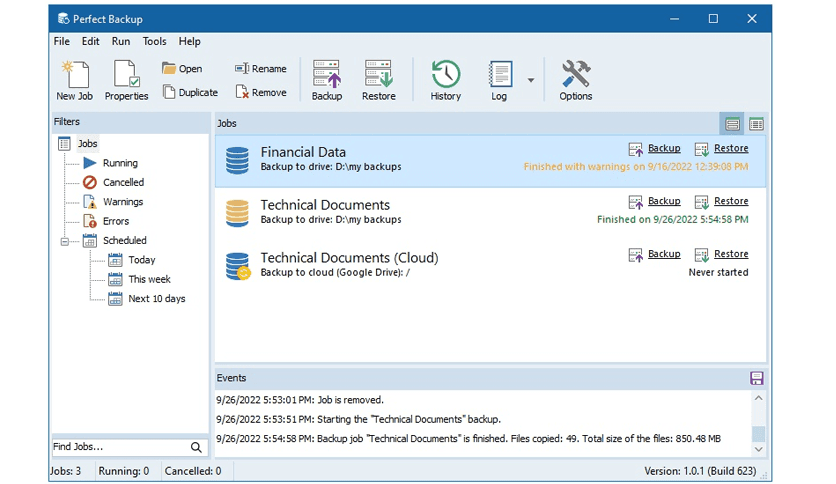Click 'Running: 0' in status bar
The width and height of the screenshot is (836, 484).
[x=124, y=471]
